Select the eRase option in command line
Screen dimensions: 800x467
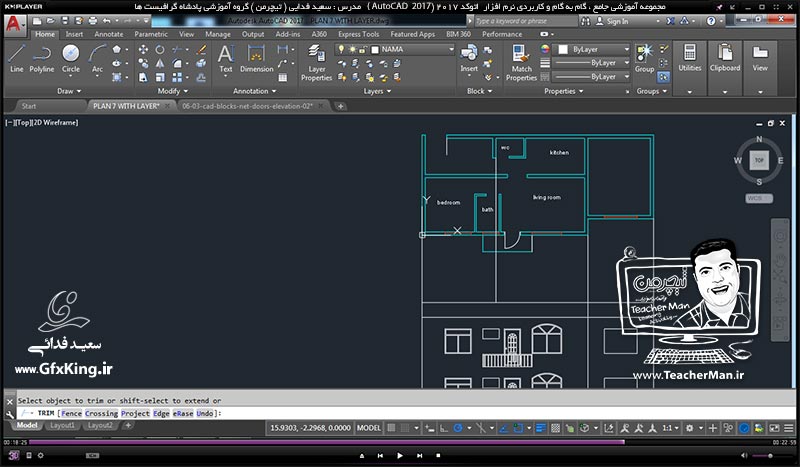pyautogui.click(x=183, y=413)
